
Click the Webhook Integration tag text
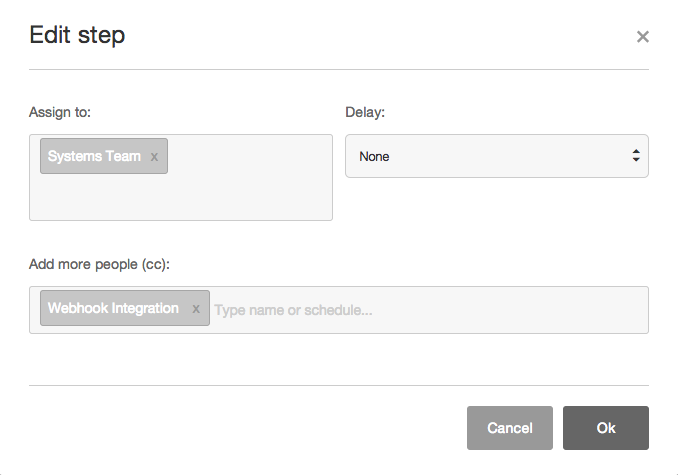(x=113, y=308)
